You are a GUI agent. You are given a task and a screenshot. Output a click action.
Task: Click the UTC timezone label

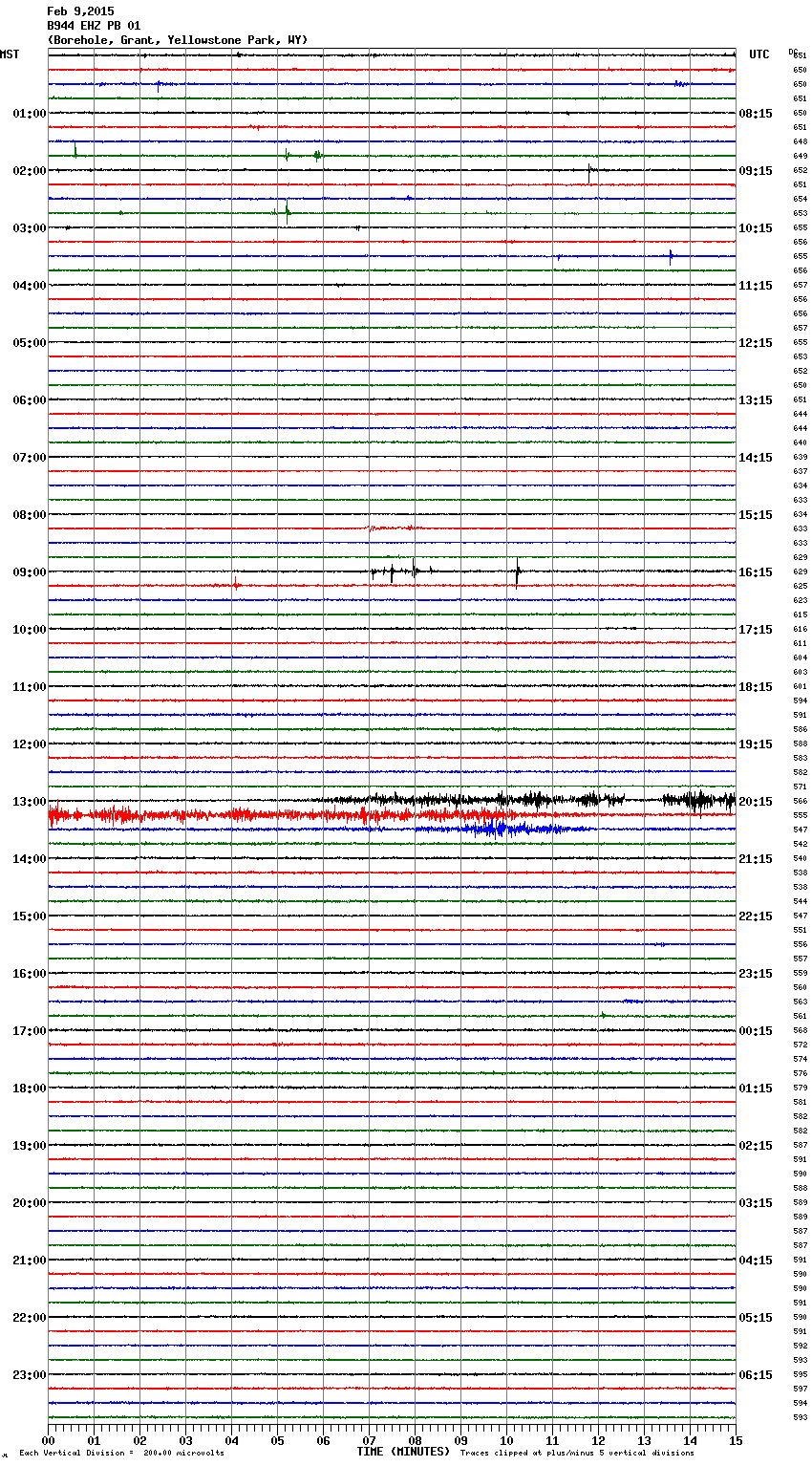[759, 54]
